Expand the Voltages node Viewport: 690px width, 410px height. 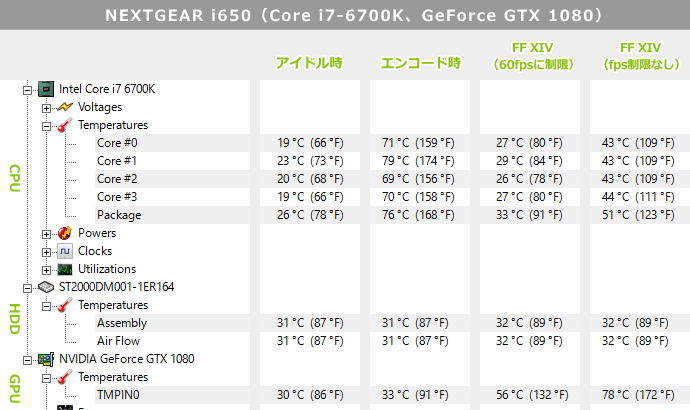[x=46, y=108]
